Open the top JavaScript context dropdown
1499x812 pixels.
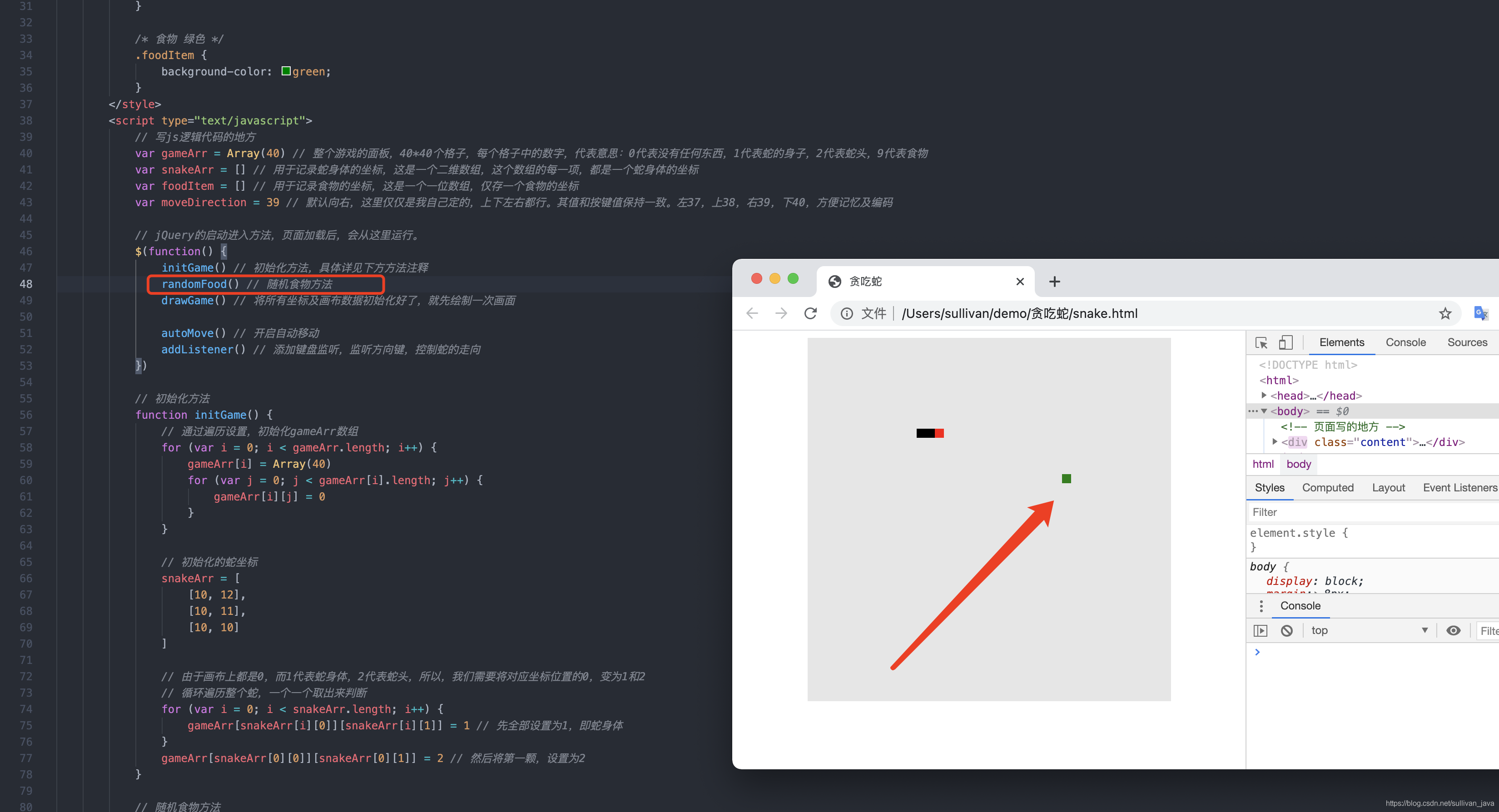pos(1368,630)
